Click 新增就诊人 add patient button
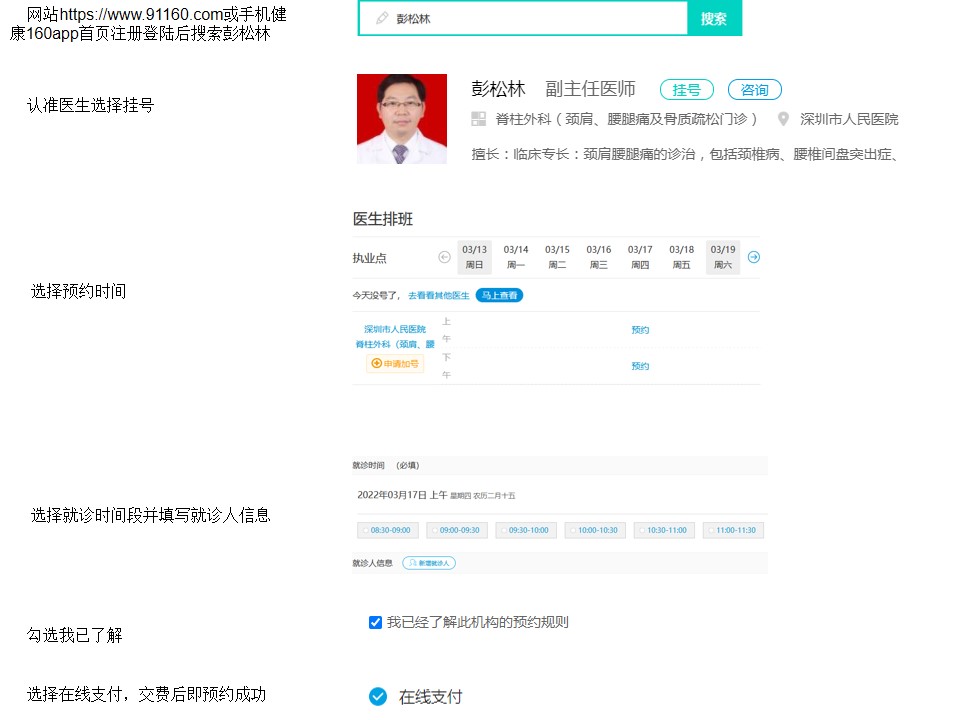 click(429, 563)
